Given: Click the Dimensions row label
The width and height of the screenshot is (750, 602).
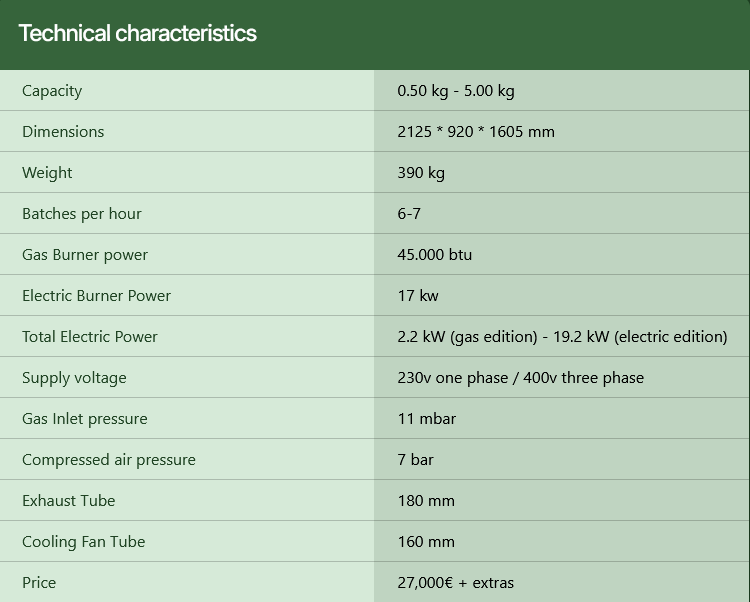Looking at the screenshot, I should (63, 132).
